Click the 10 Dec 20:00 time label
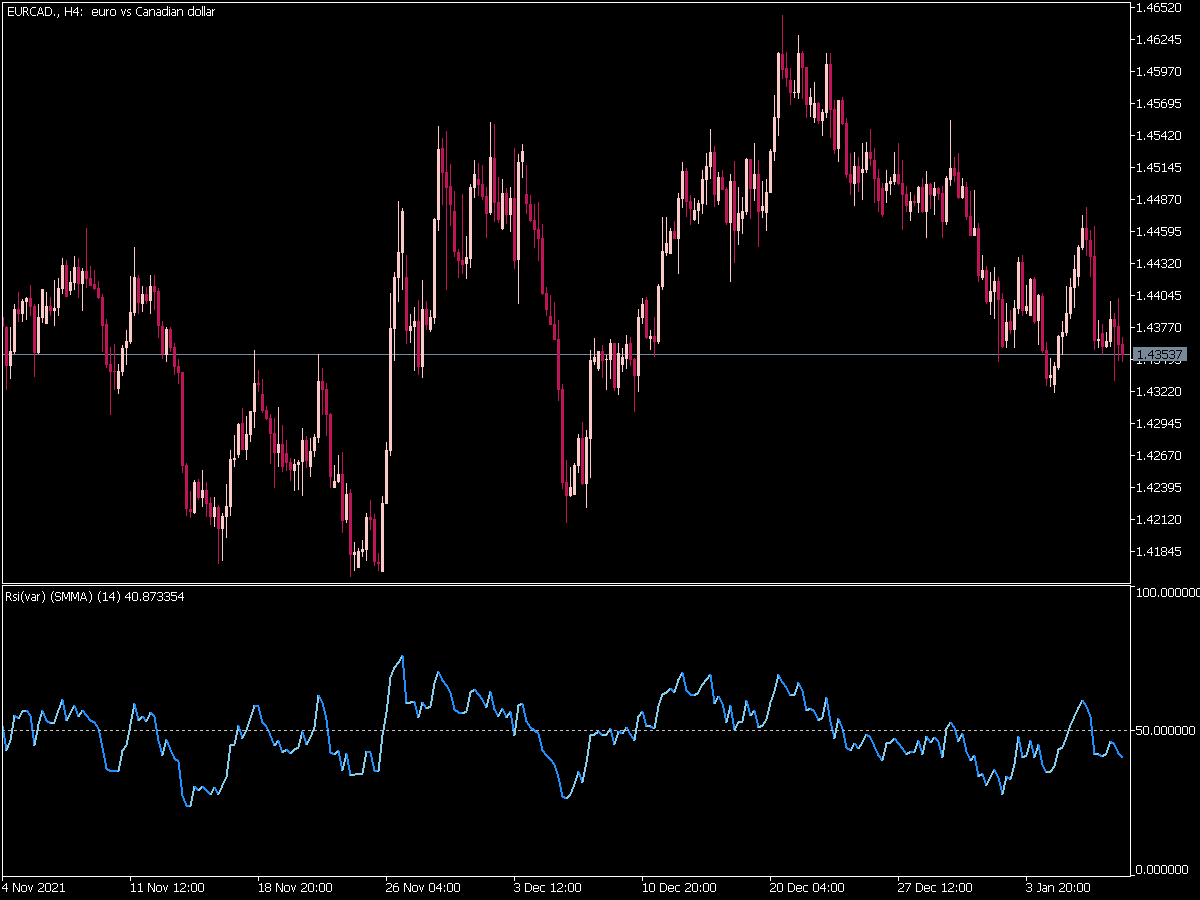This screenshot has width=1200, height=900. pos(680,887)
